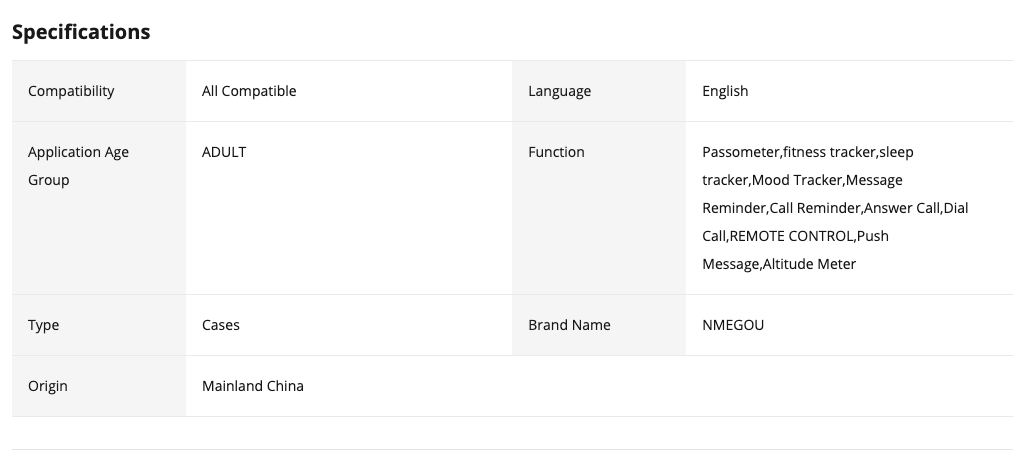Click the REMOTE CONTROL function text

tap(792, 236)
